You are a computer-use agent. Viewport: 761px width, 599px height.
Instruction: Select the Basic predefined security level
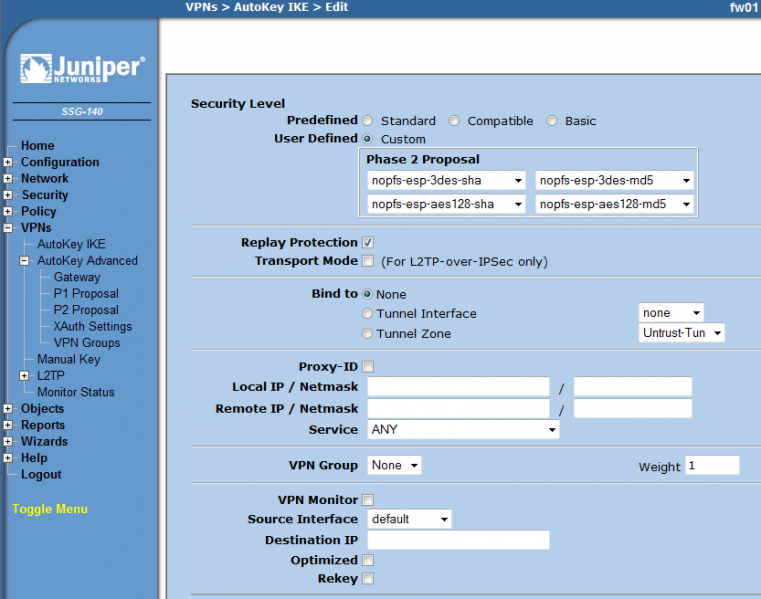pos(551,121)
